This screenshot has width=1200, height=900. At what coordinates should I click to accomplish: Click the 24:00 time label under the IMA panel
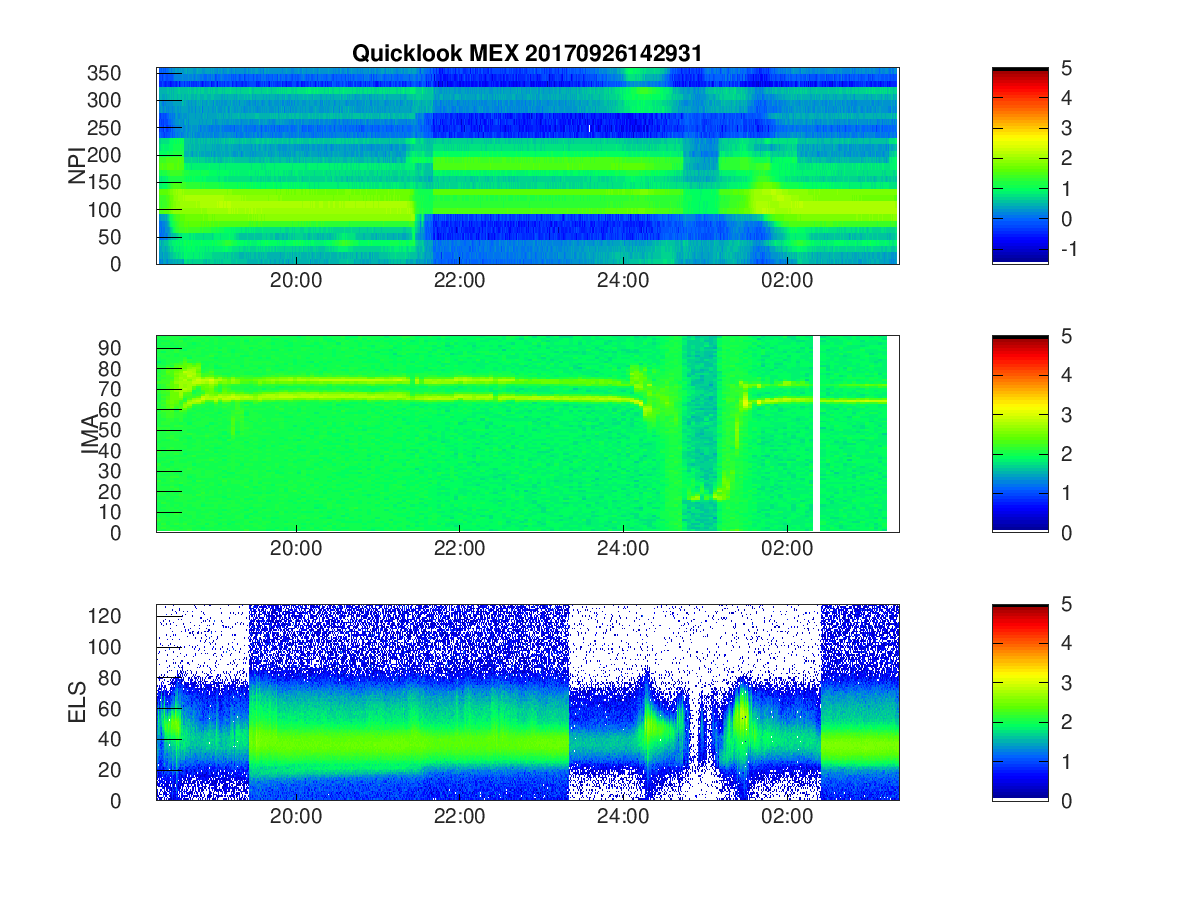pos(623,549)
